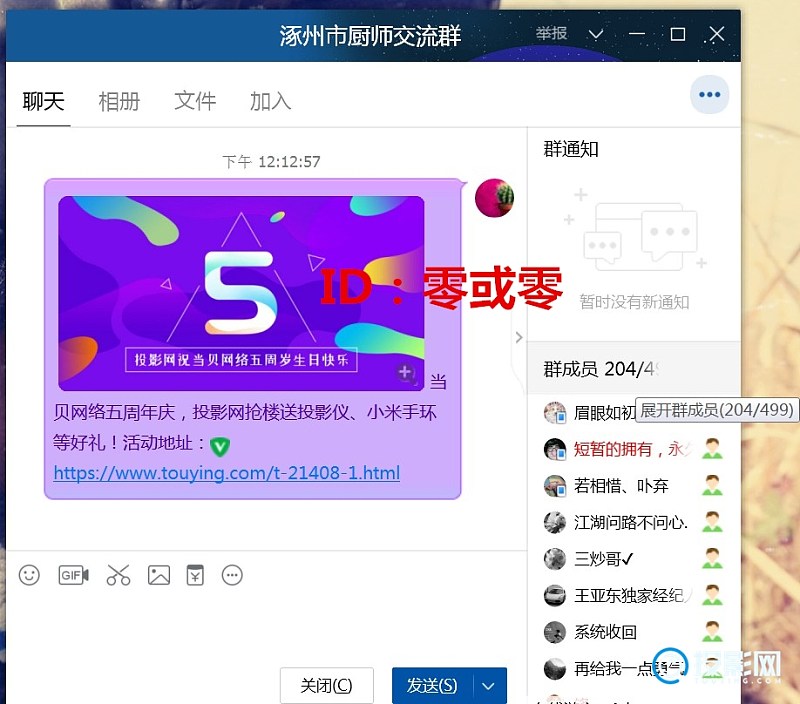The width and height of the screenshot is (800, 704).
Task: Open the title bar dropdown arrow menu
Action: [x=596, y=35]
